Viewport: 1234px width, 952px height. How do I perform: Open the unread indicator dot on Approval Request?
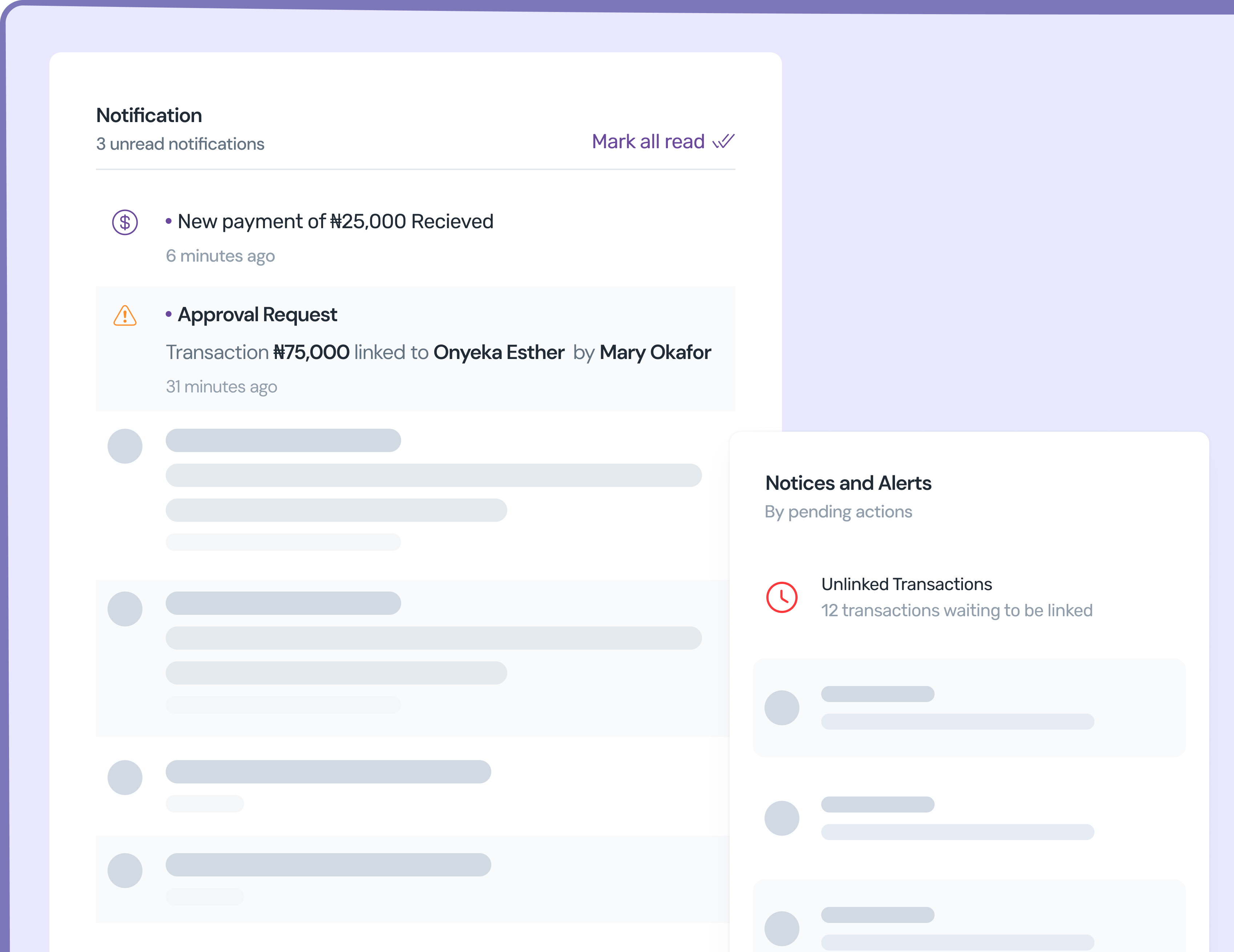[x=168, y=314]
